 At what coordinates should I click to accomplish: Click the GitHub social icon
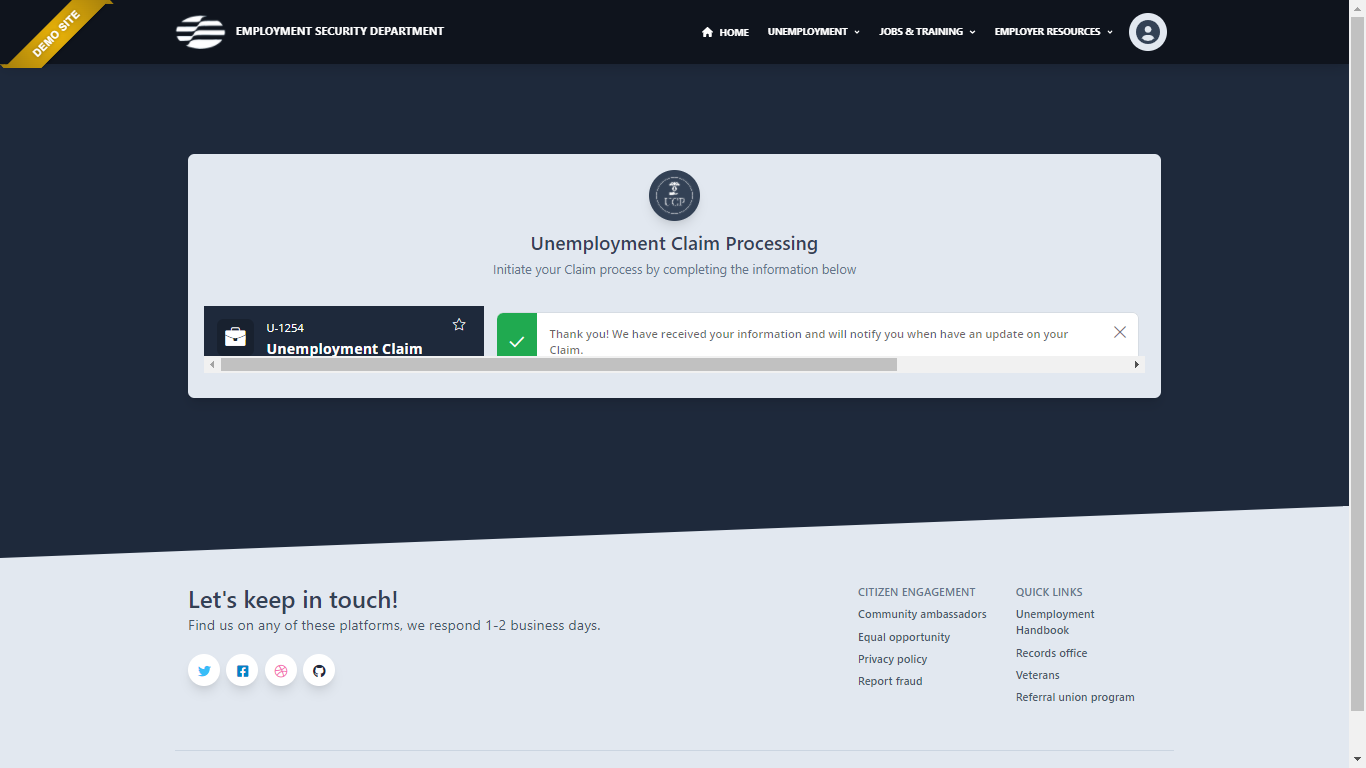pos(319,670)
